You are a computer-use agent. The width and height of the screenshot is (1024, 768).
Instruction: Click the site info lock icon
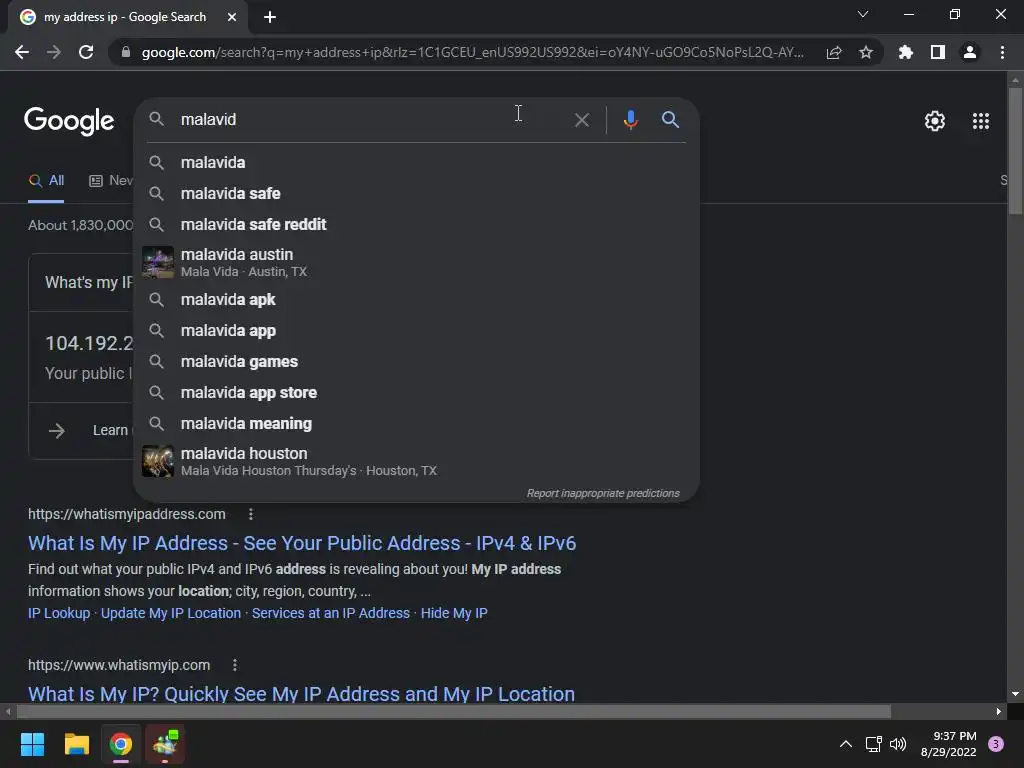tap(125, 52)
